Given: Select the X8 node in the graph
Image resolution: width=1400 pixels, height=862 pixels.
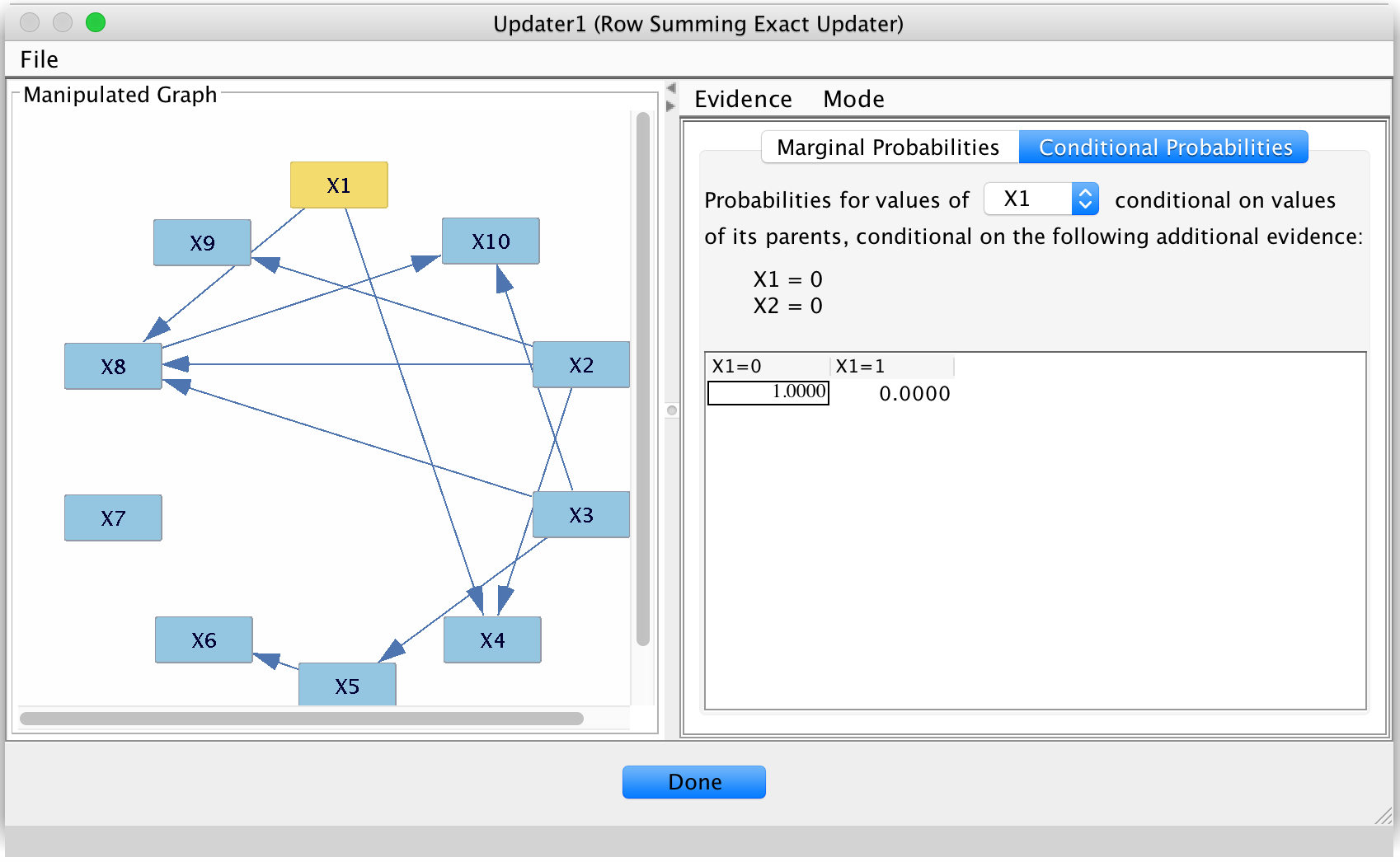Looking at the screenshot, I should (112, 366).
